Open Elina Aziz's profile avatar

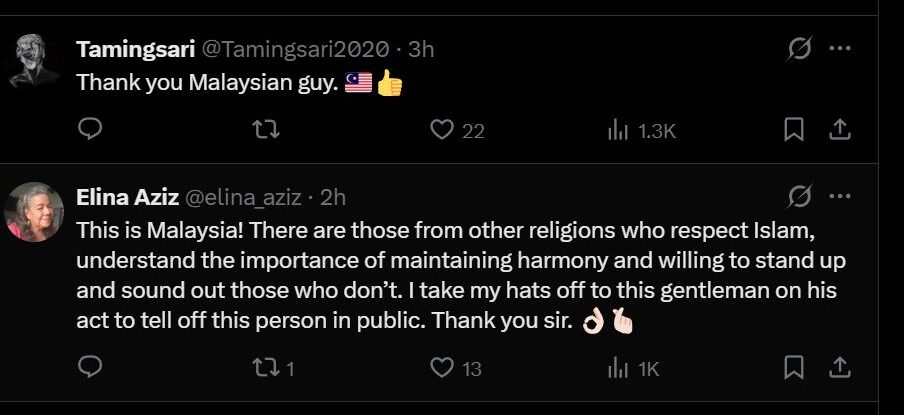[34, 212]
